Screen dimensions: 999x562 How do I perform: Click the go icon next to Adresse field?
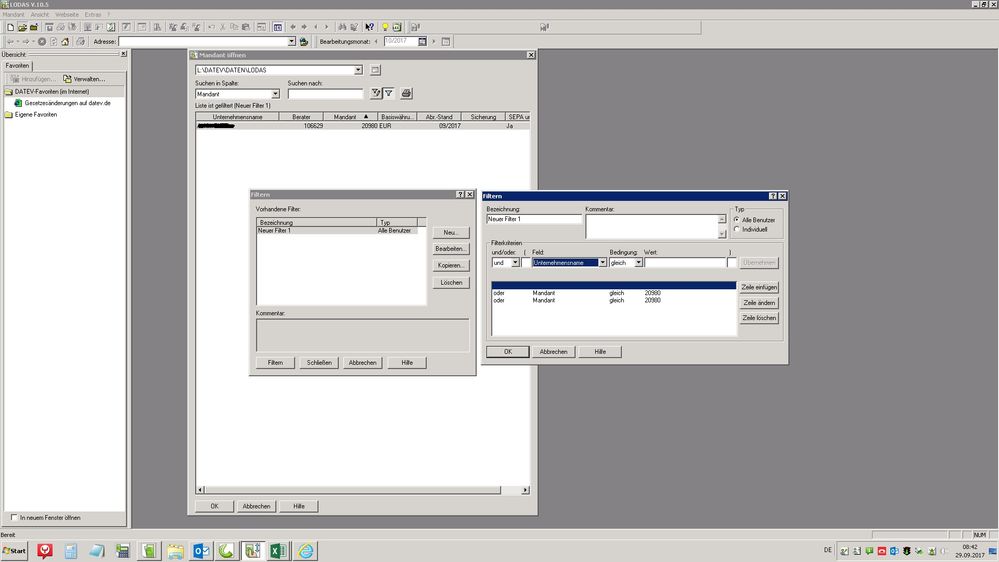(x=304, y=41)
